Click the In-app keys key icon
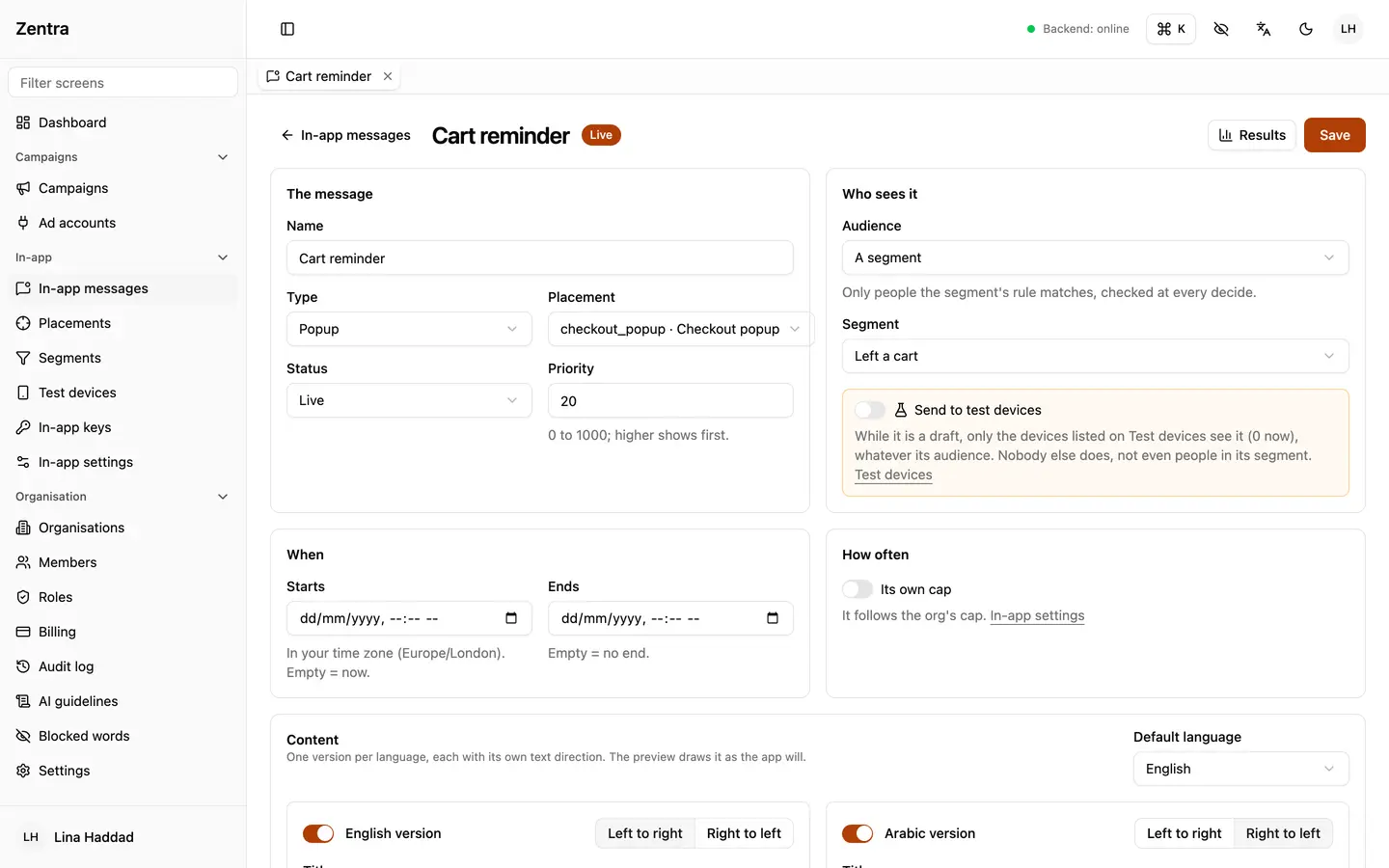 tap(23, 427)
